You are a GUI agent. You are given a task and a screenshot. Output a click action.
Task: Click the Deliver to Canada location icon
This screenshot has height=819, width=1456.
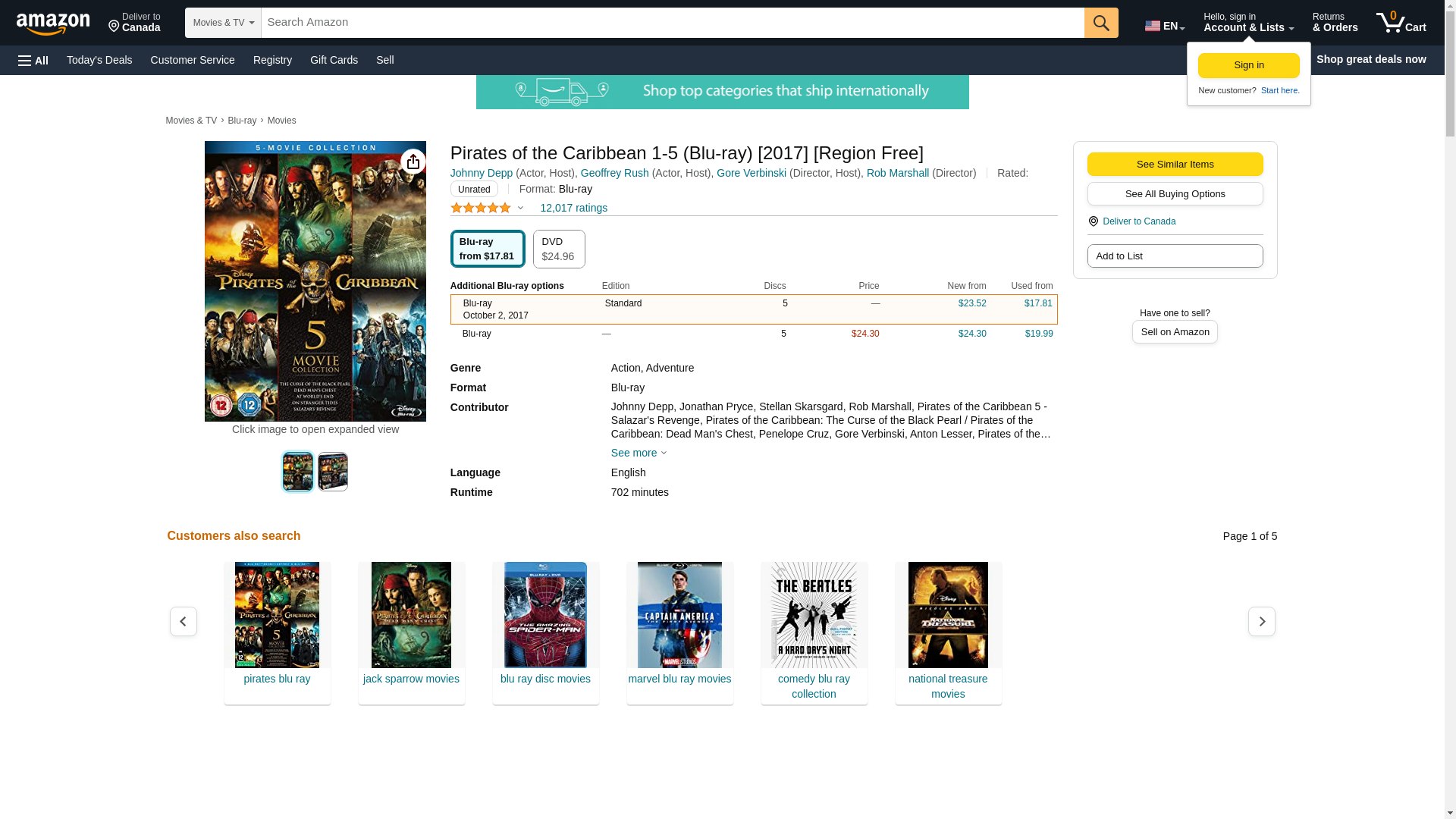pos(1093,221)
